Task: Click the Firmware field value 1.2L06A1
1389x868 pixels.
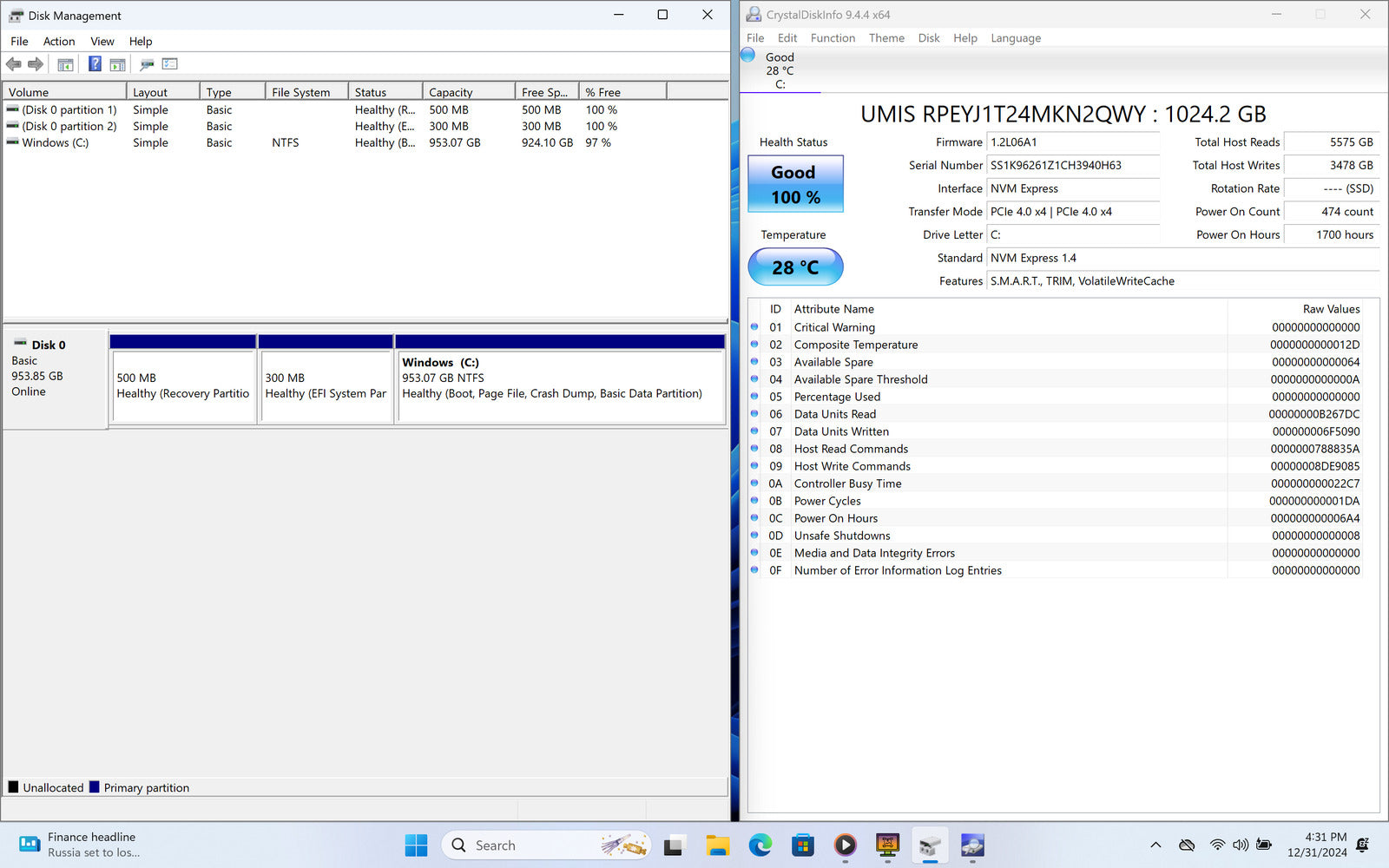Action: click(1073, 142)
